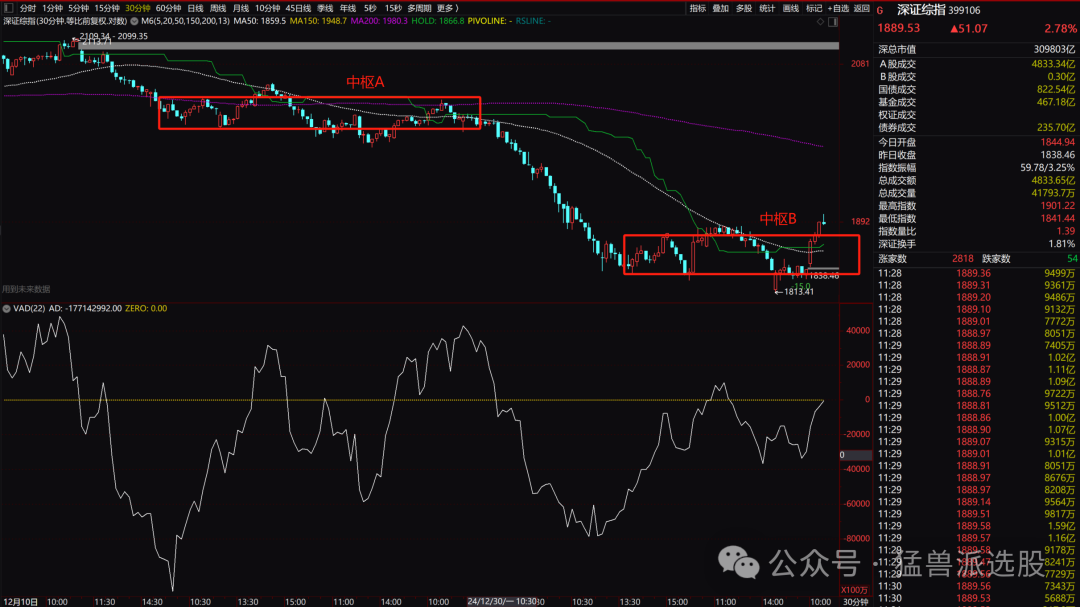Click the 深证综指 index name header
1080x607 pixels.
click(x=920, y=10)
